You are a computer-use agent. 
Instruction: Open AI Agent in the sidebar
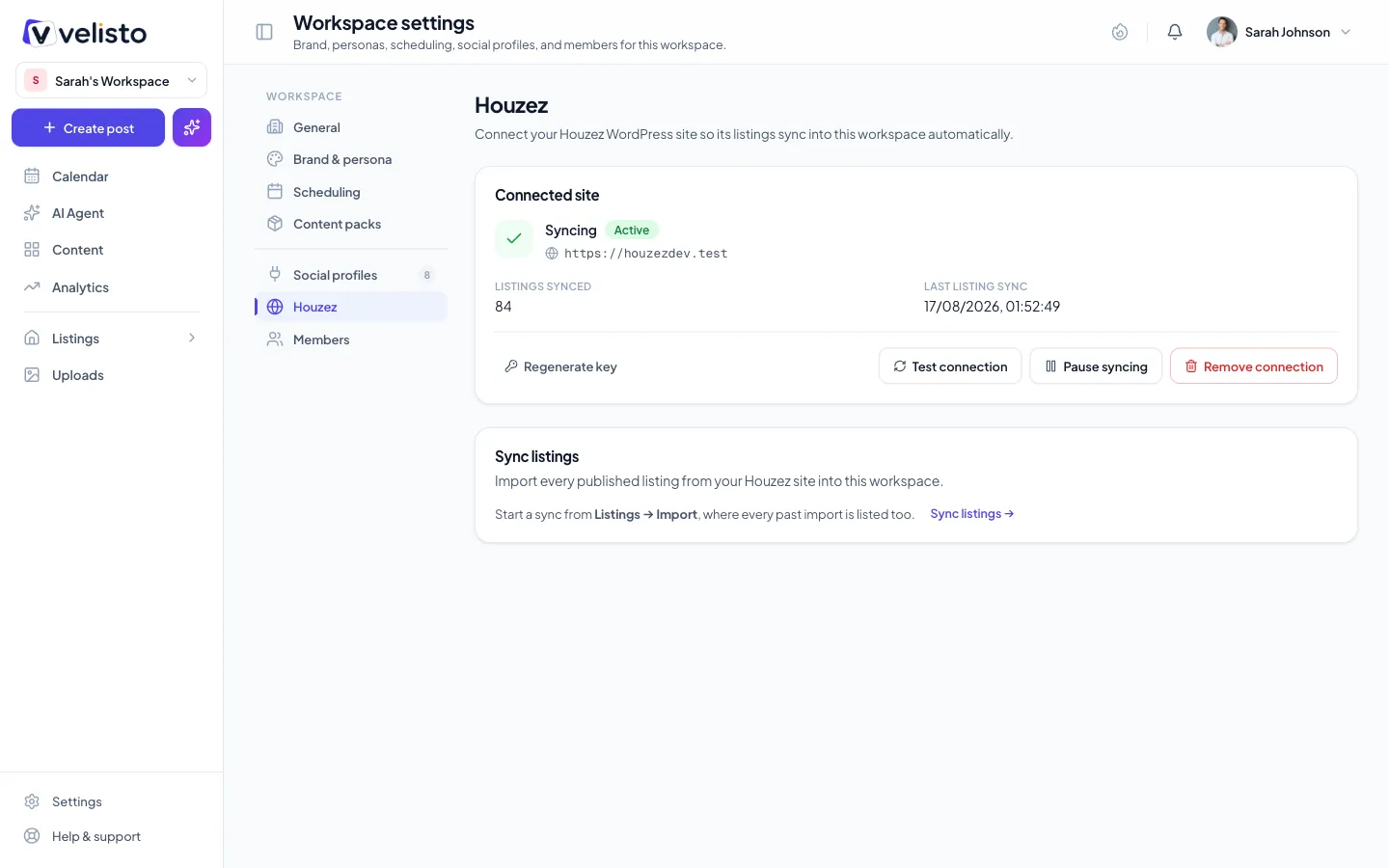coord(111,213)
